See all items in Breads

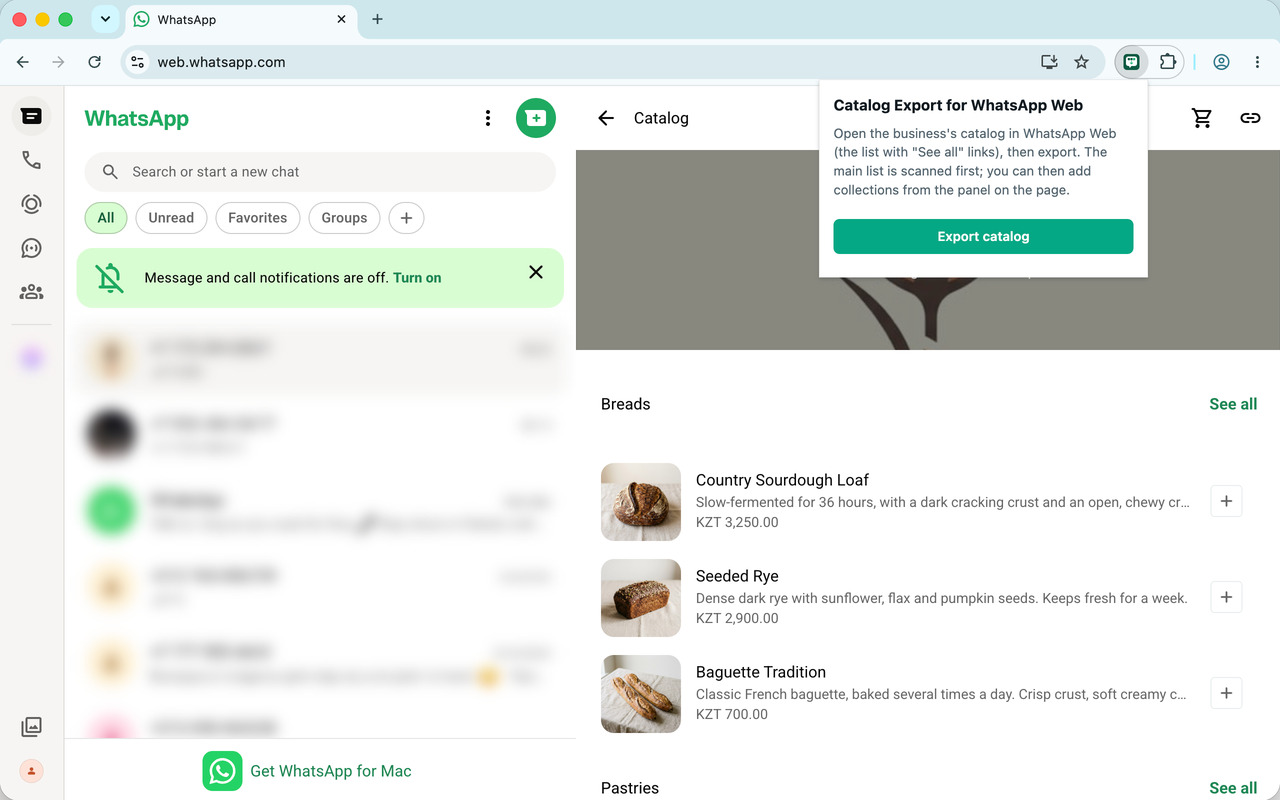(x=1233, y=404)
